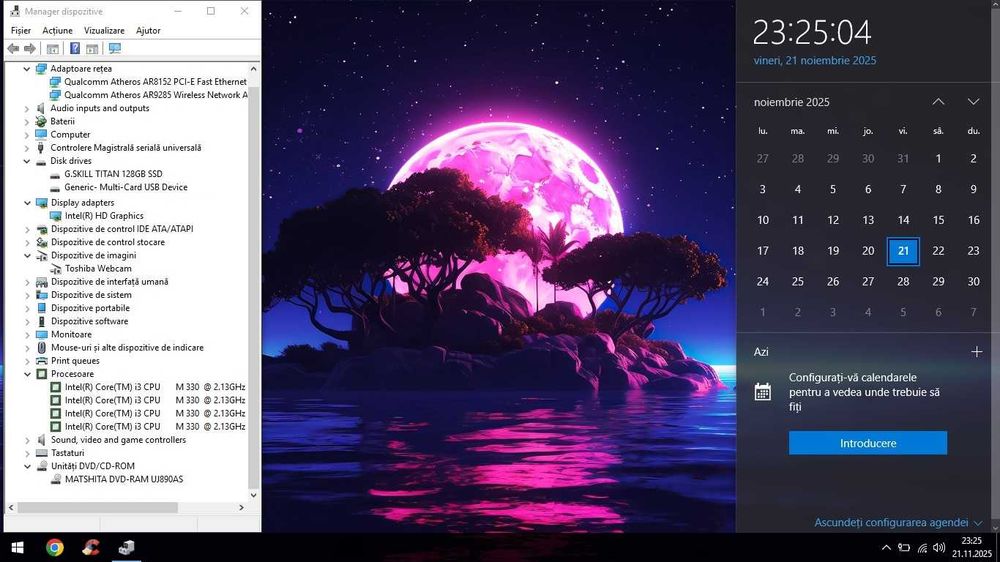Open the Ajutor menu
The image size is (1000, 562).
tap(148, 31)
